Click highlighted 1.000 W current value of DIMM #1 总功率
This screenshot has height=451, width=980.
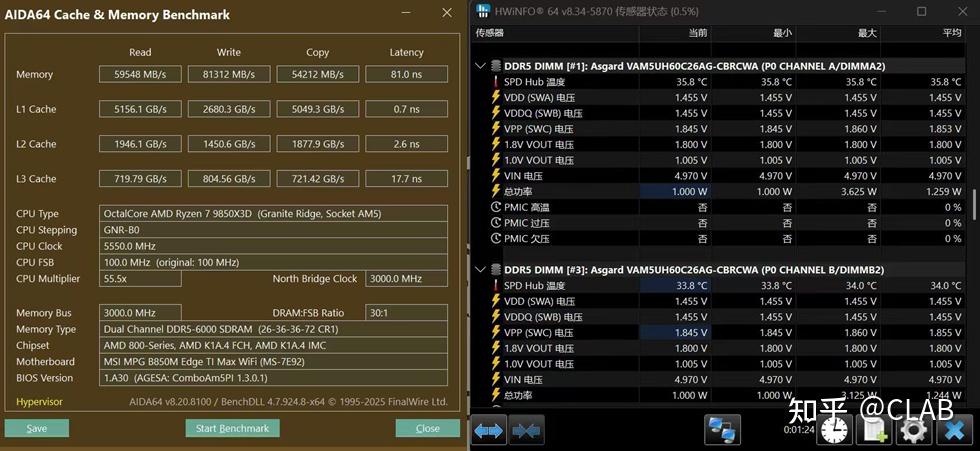(x=675, y=192)
